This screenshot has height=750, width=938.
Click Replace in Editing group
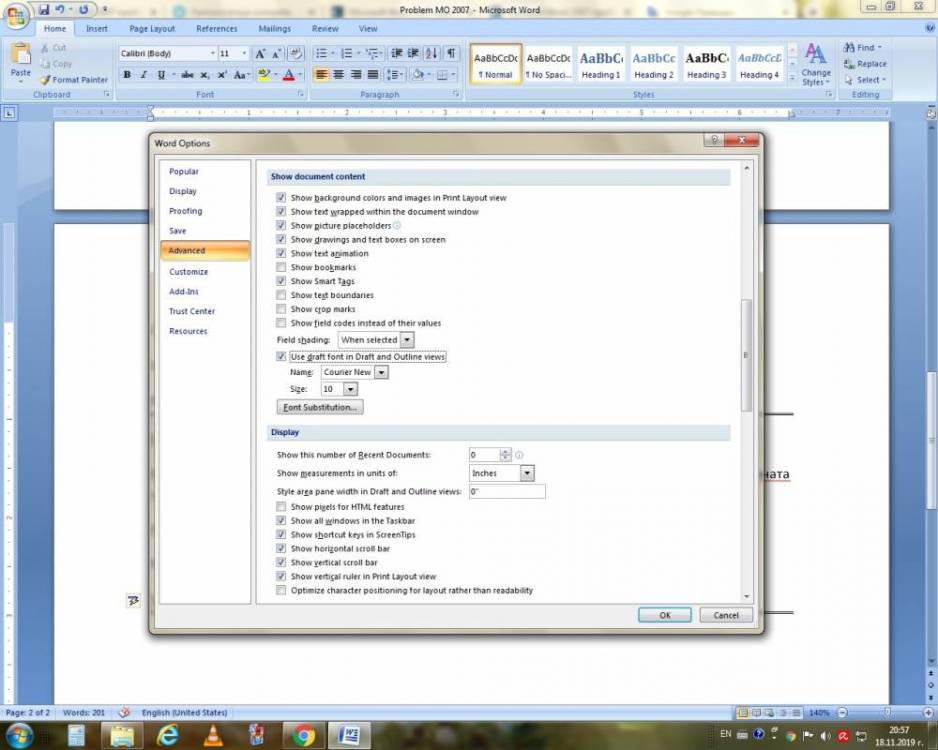(865, 63)
